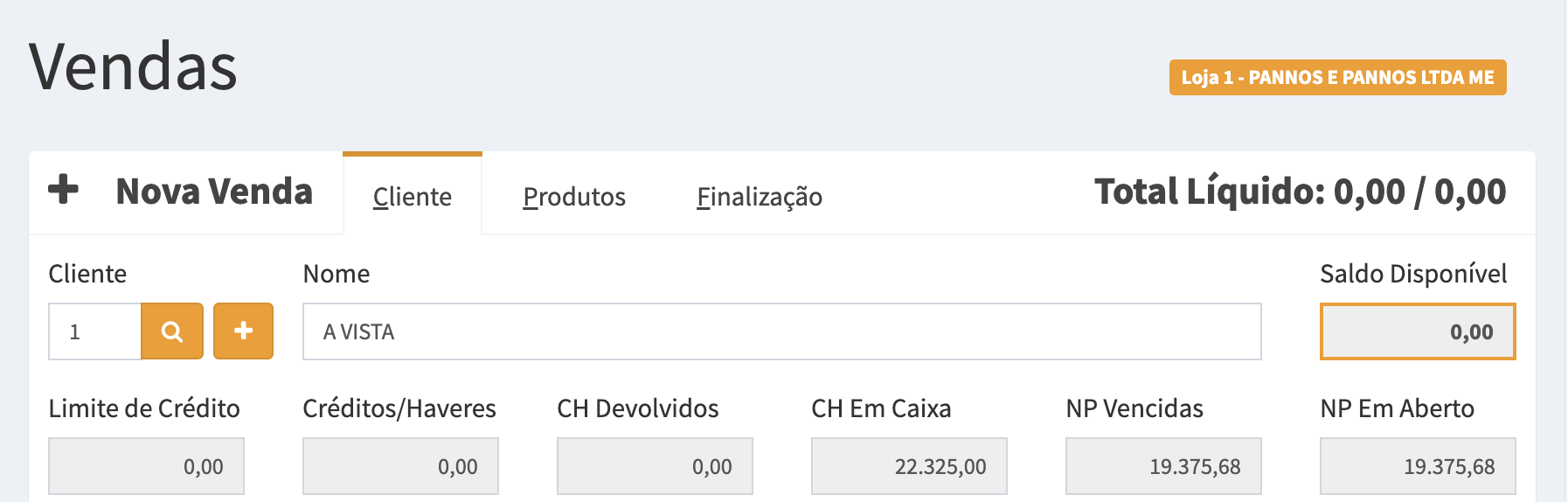
Task: Open the Cliente tab
Action: coord(412,197)
